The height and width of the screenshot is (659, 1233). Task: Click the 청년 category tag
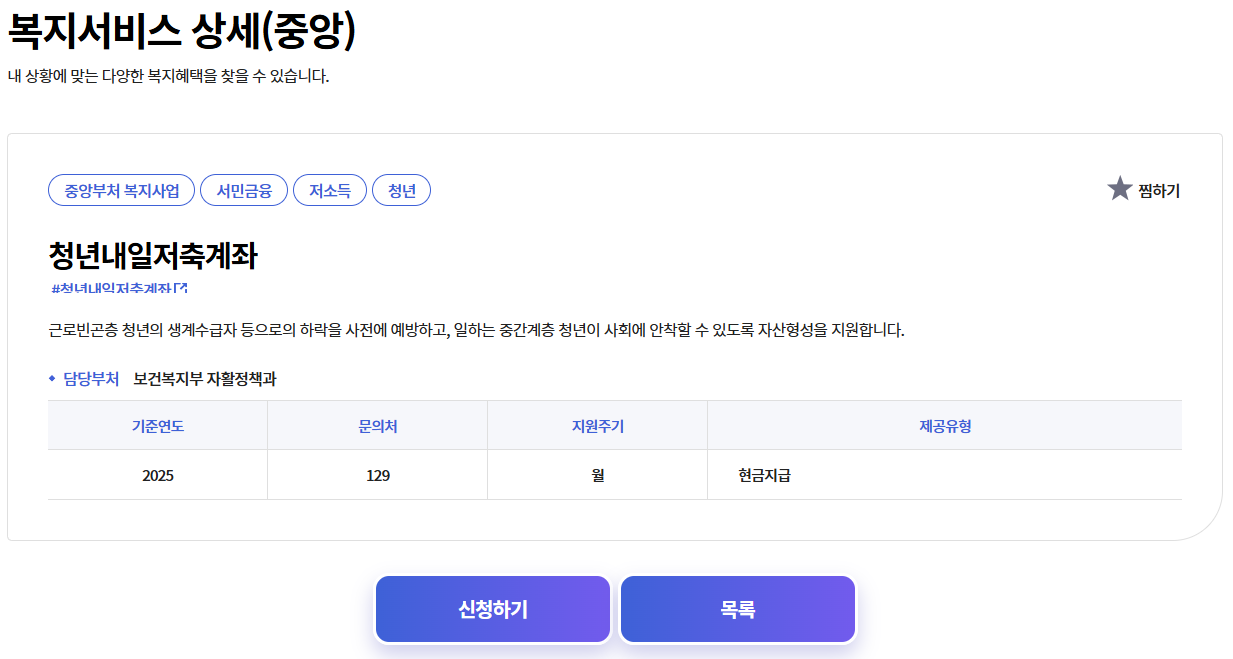(401, 190)
